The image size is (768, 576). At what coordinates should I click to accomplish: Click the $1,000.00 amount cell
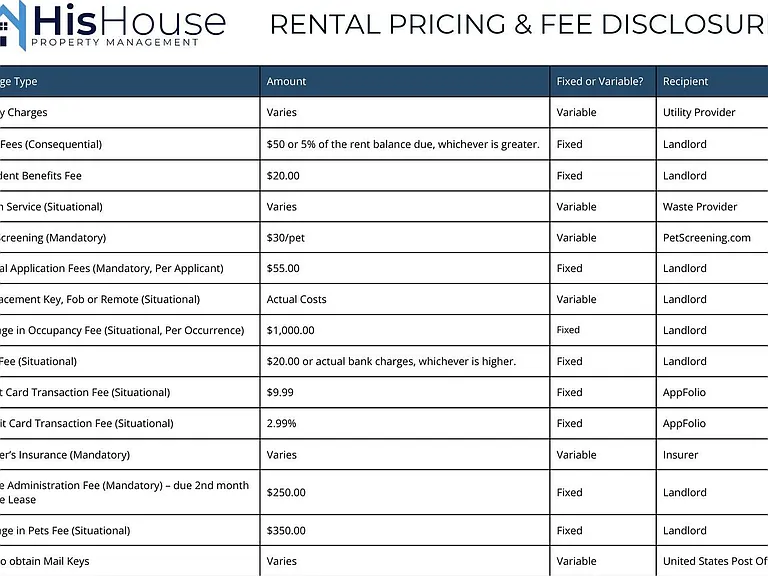point(290,331)
